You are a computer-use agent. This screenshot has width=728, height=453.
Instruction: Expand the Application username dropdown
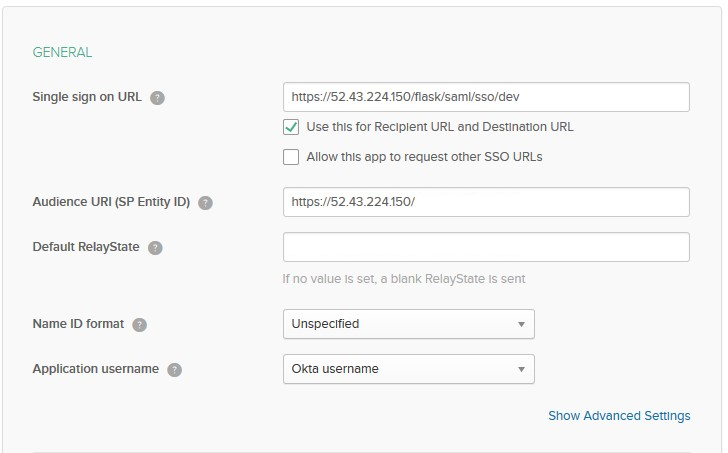408,369
